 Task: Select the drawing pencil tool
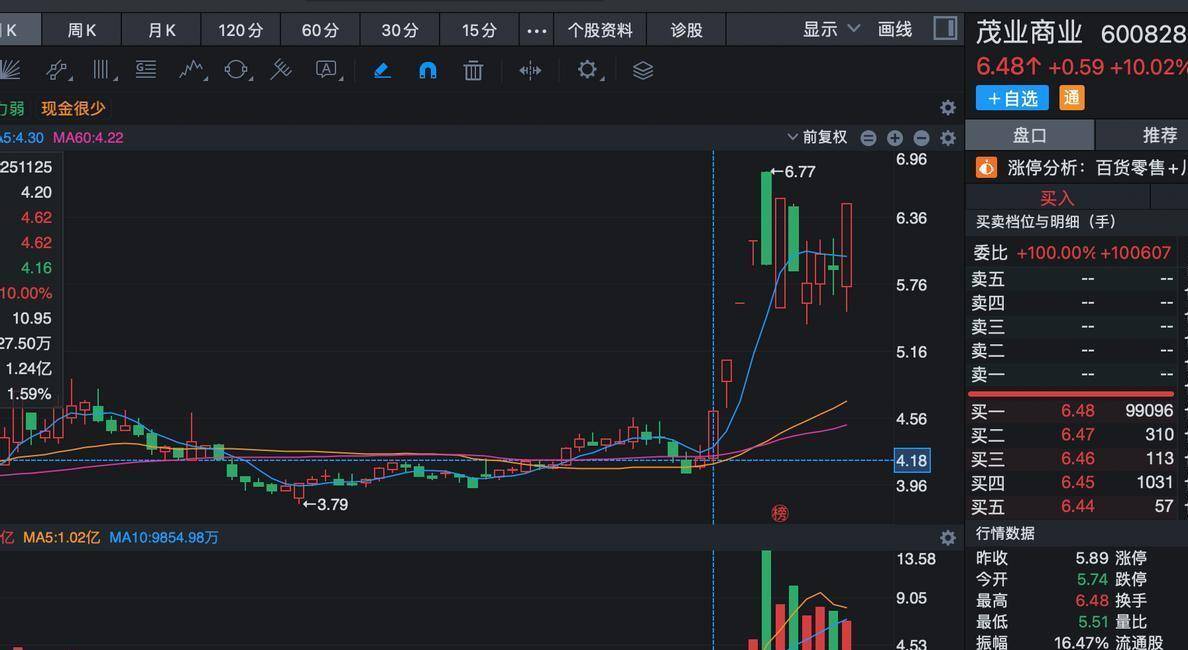point(382,70)
